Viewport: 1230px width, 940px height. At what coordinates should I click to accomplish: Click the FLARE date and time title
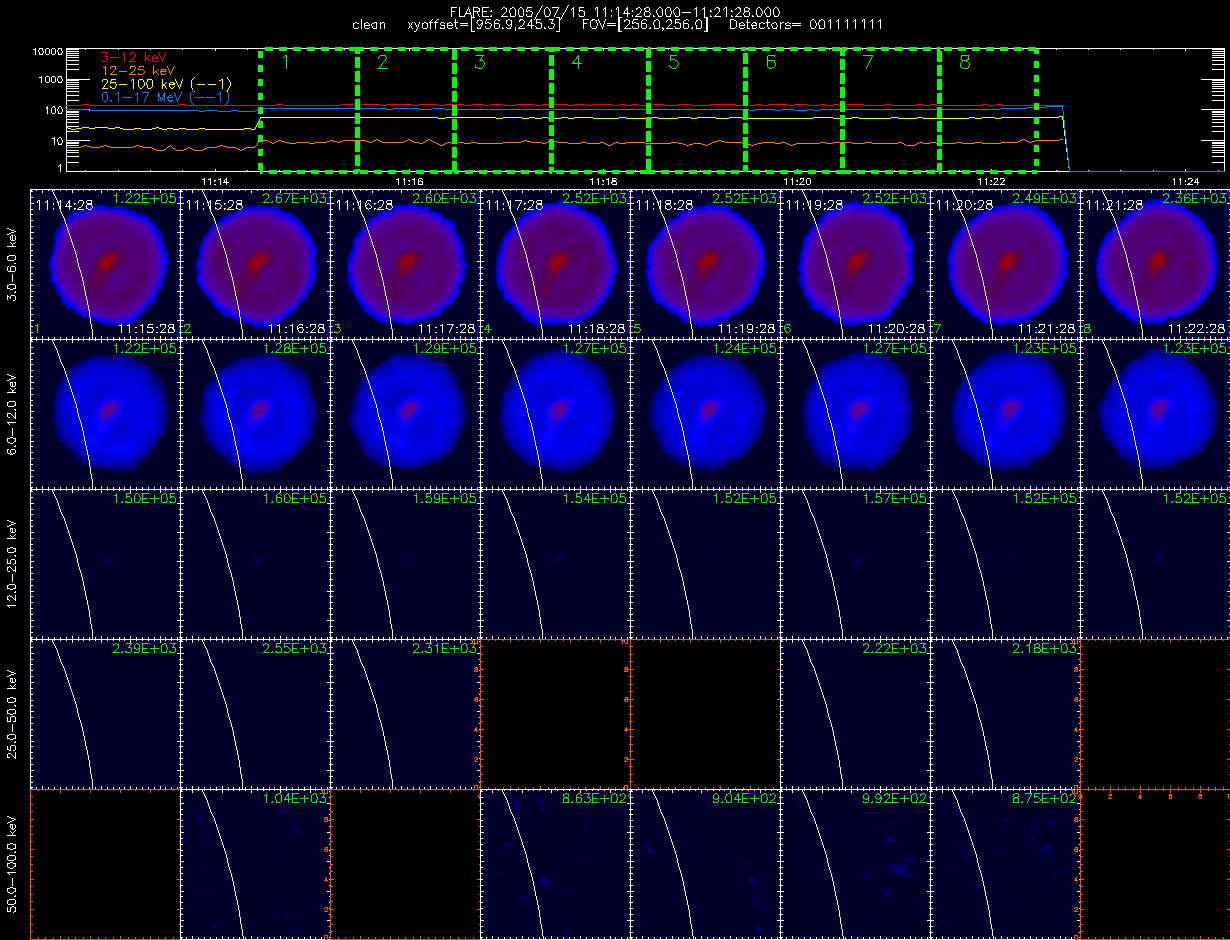tap(615, 11)
